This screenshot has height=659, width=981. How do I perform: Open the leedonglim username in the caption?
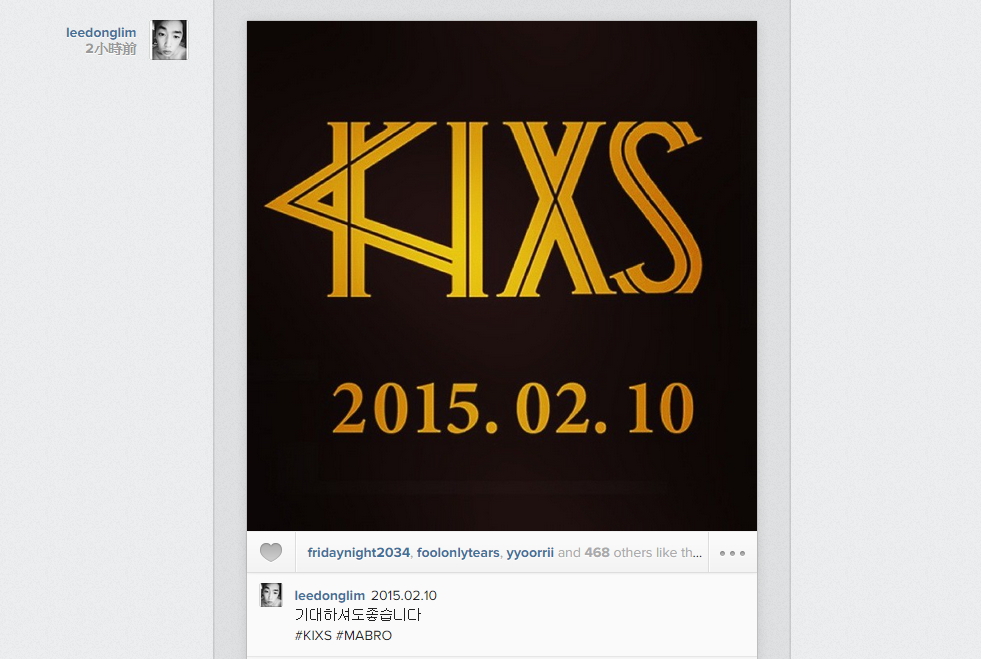(x=329, y=595)
